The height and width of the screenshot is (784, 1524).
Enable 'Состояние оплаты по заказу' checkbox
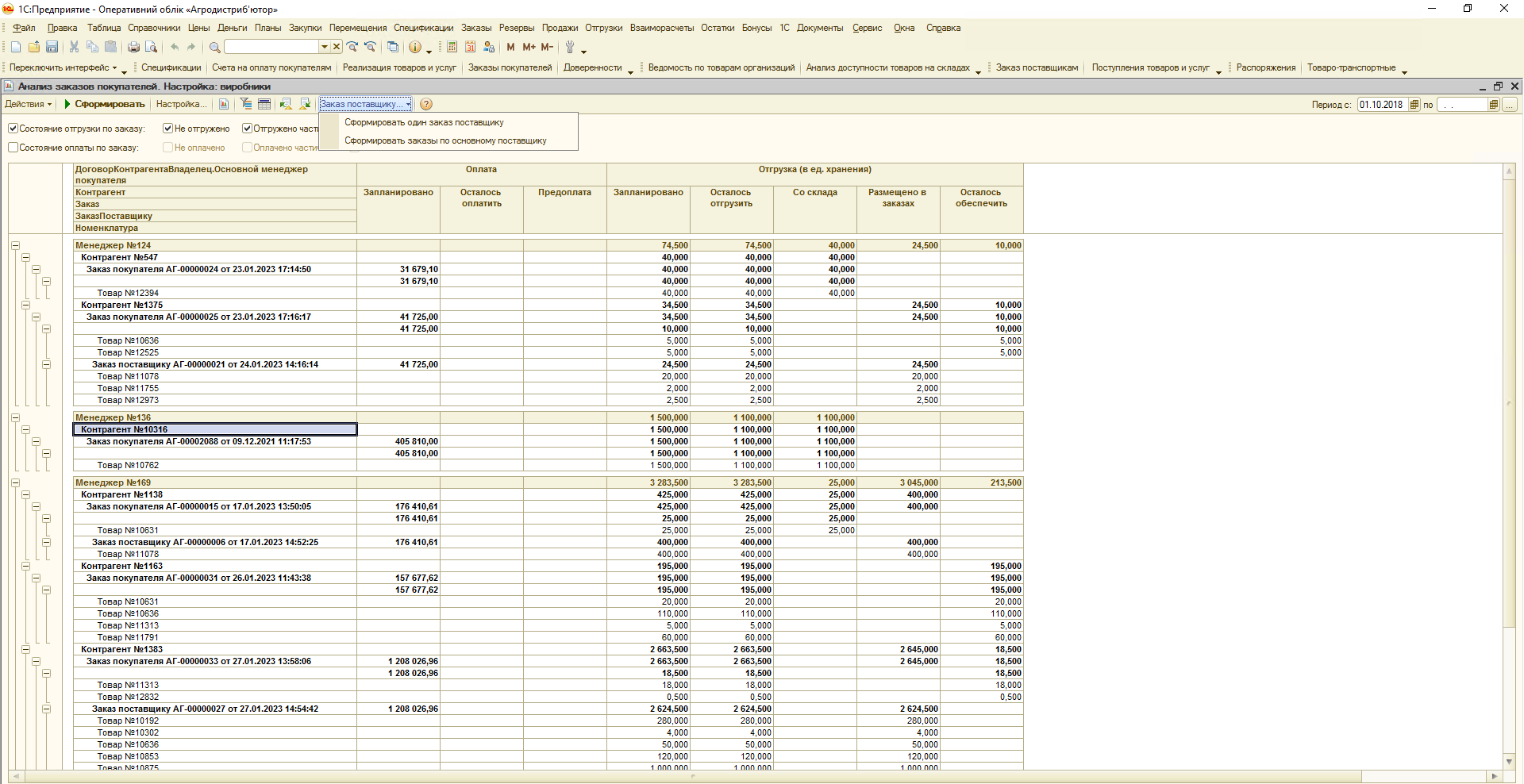click(13, 148)
